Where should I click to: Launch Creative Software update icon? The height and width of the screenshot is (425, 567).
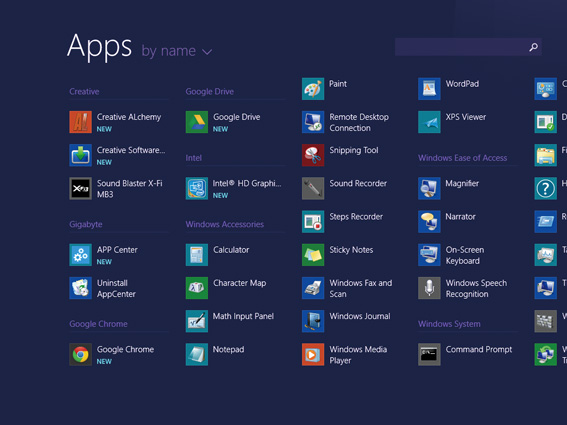(x=80, y=155)
